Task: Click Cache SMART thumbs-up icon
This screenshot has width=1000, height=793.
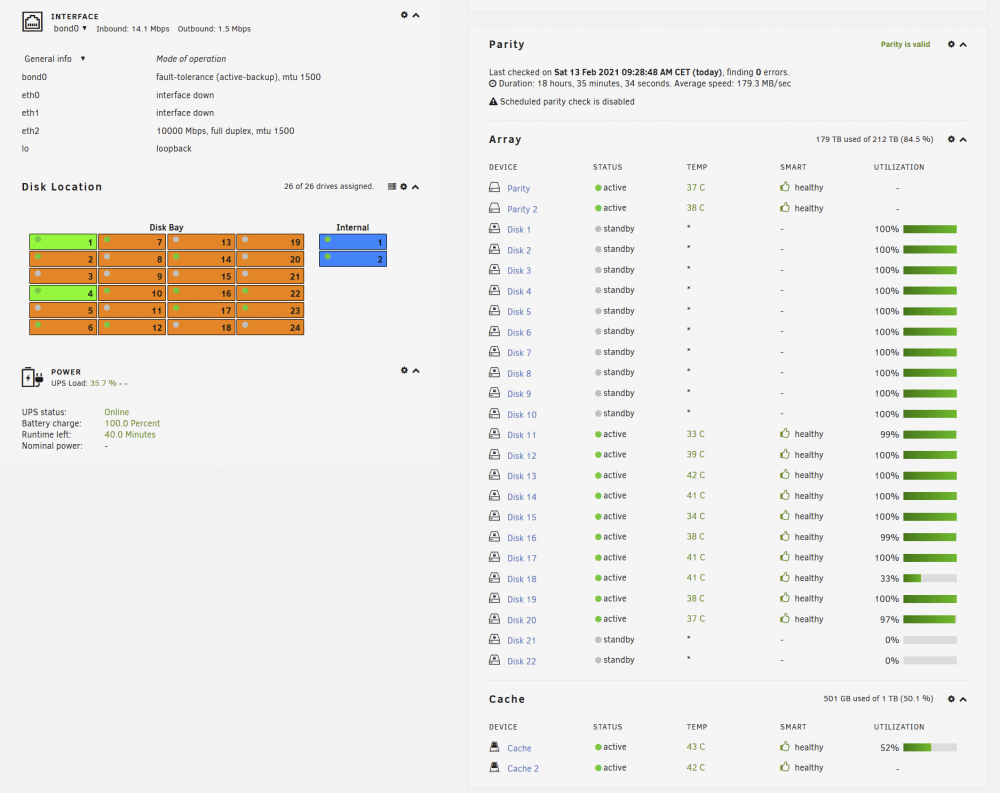Action: coord(785,746)
